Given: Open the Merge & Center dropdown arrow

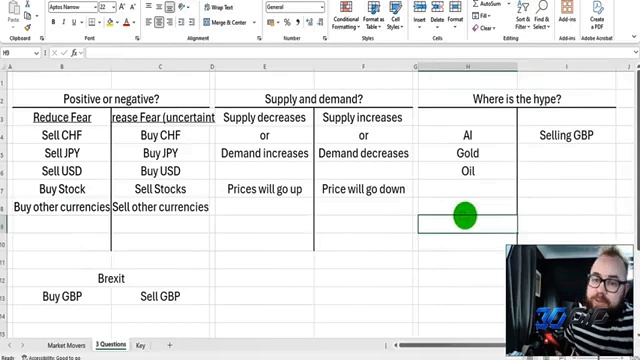Looking at the screenshot, I should pyautogui.click(x=254, y=22).
